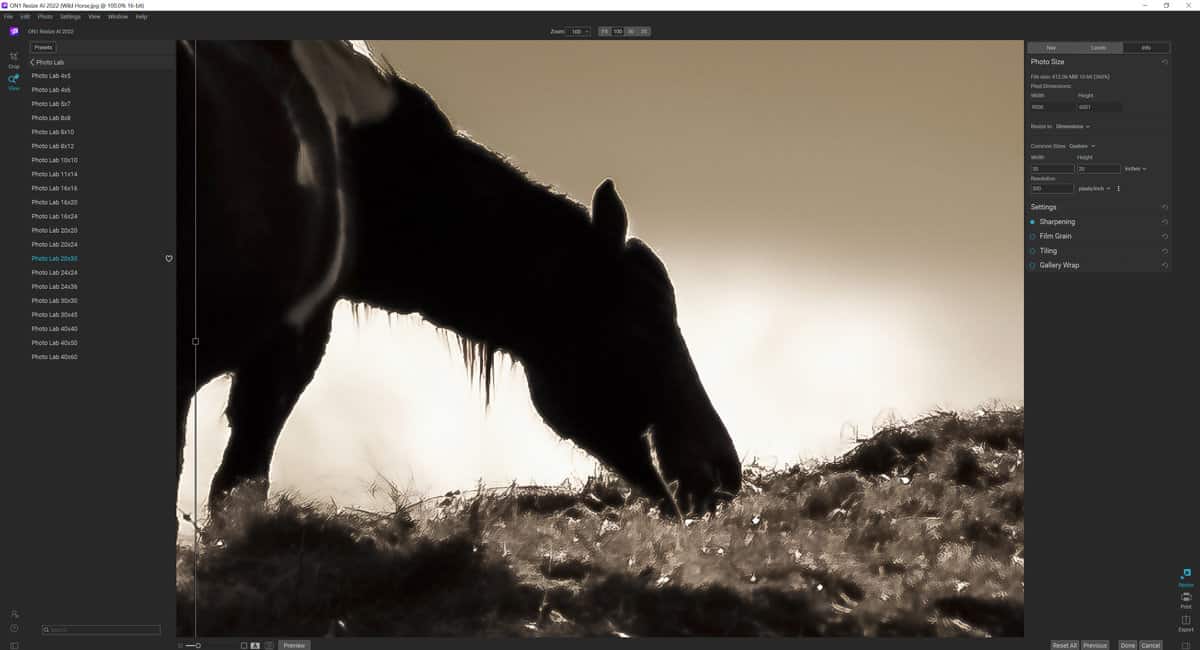Image resolution: width=1200 pixels, height=650 pixels.
Task: Switch to the Levels tab
Action: click(x=1099, y=47)
